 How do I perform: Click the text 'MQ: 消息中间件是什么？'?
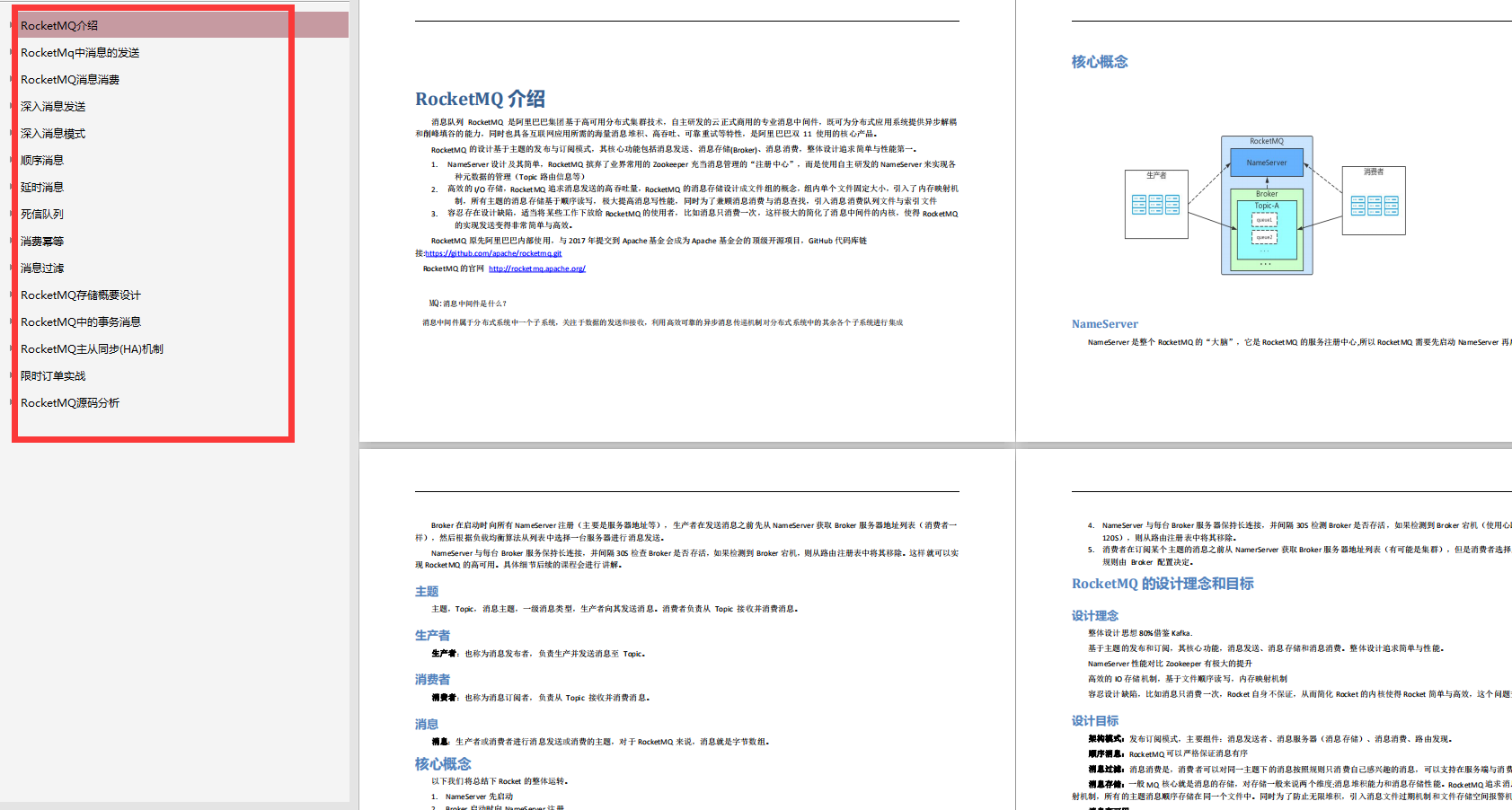click(468, 304)
